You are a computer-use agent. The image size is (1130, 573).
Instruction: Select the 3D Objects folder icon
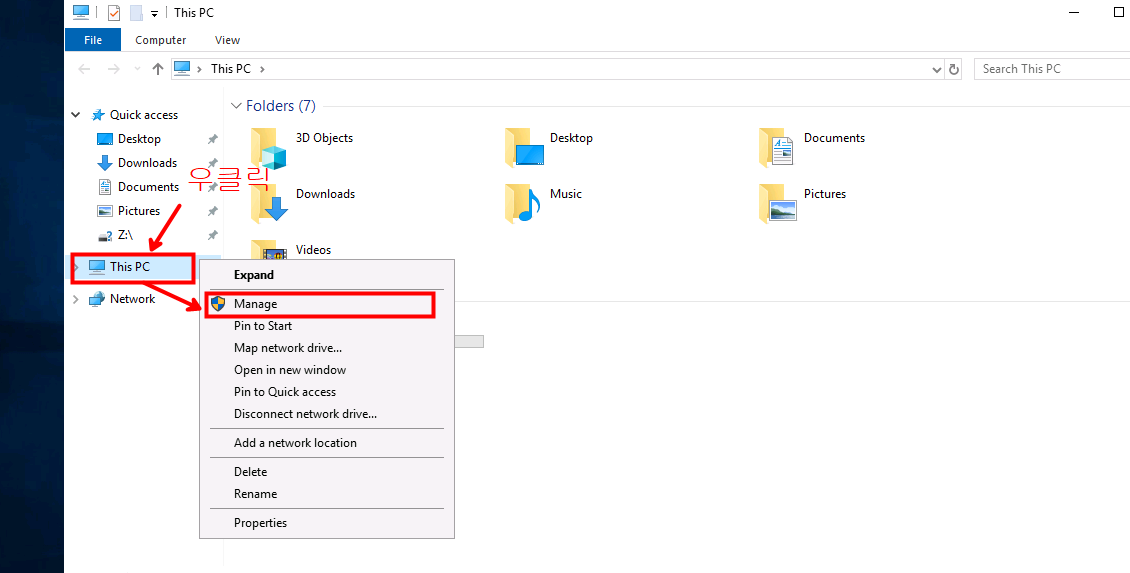[269, 148]
